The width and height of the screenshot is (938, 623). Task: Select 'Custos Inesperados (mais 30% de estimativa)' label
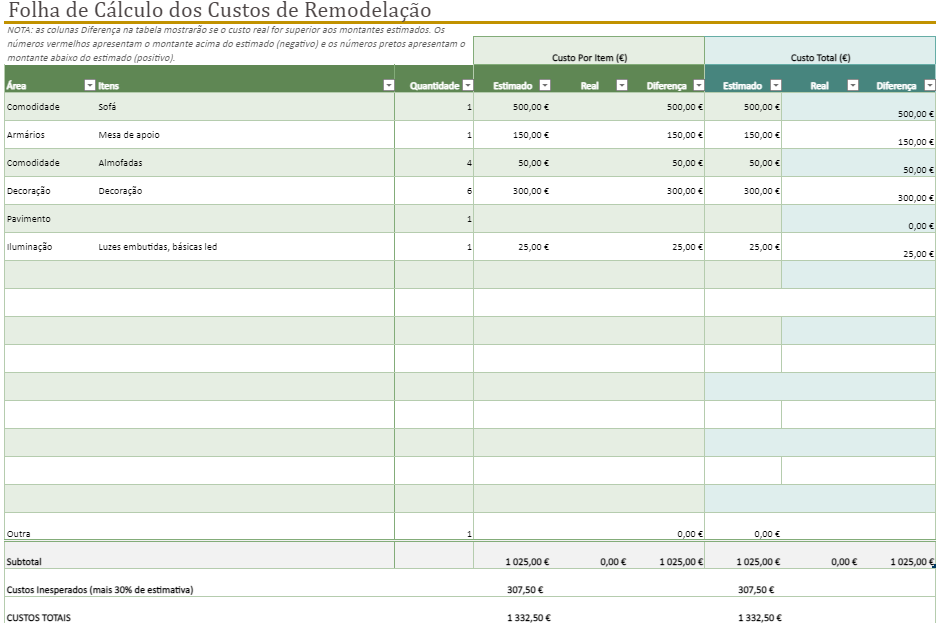click(100, 589)
